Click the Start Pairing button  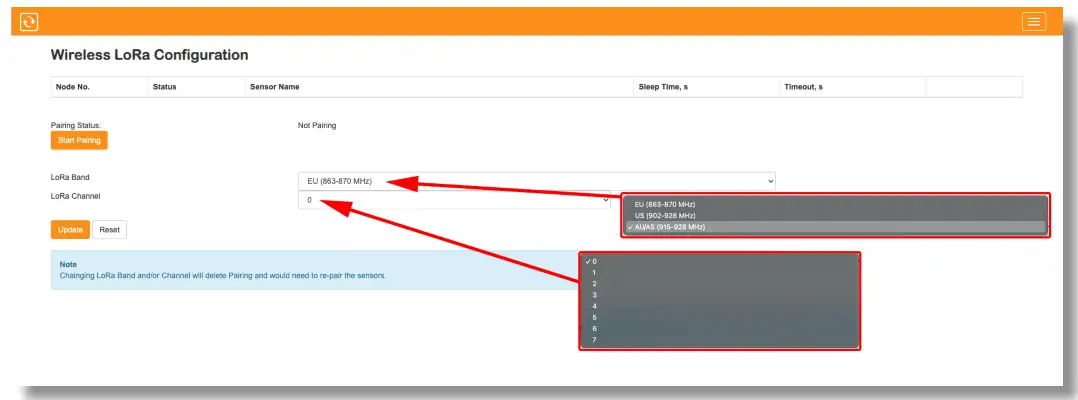[x=79, y=140]
